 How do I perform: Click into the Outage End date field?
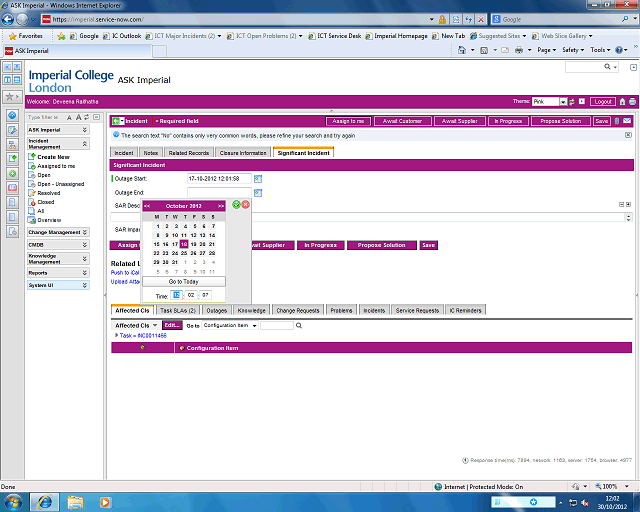coord(218,192)
